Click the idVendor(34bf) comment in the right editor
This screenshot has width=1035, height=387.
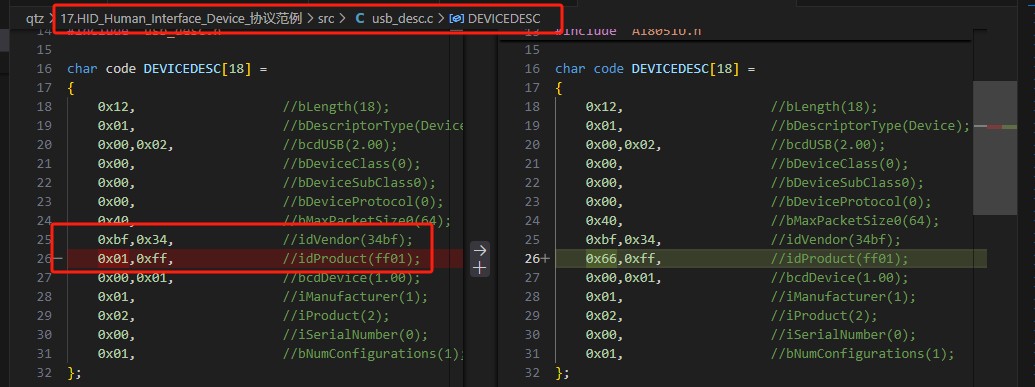(836, 240)
